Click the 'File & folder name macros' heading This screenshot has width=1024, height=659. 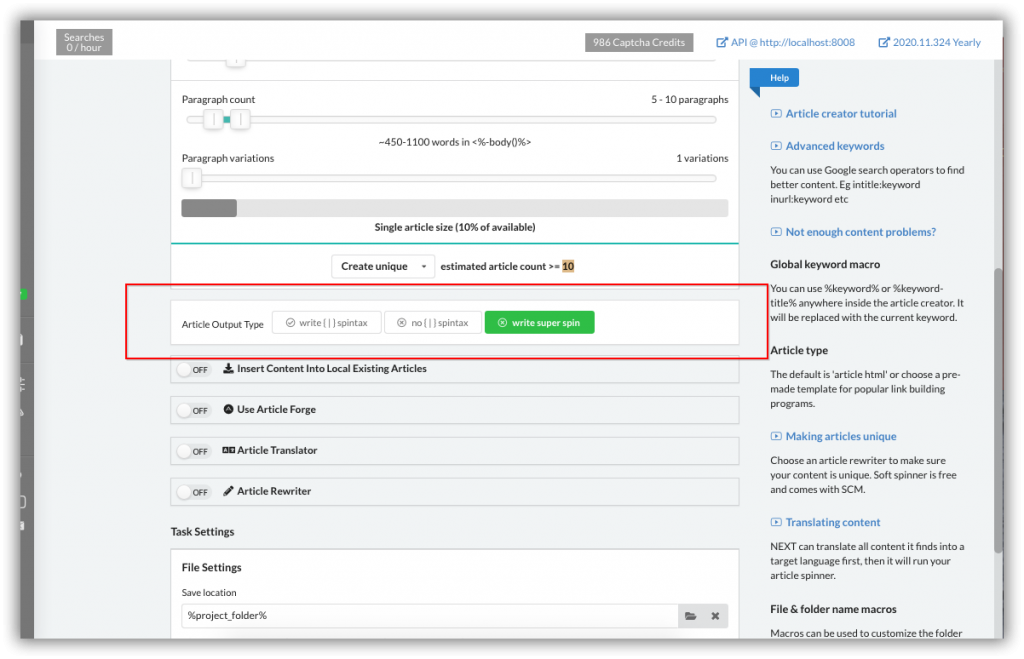833,609
